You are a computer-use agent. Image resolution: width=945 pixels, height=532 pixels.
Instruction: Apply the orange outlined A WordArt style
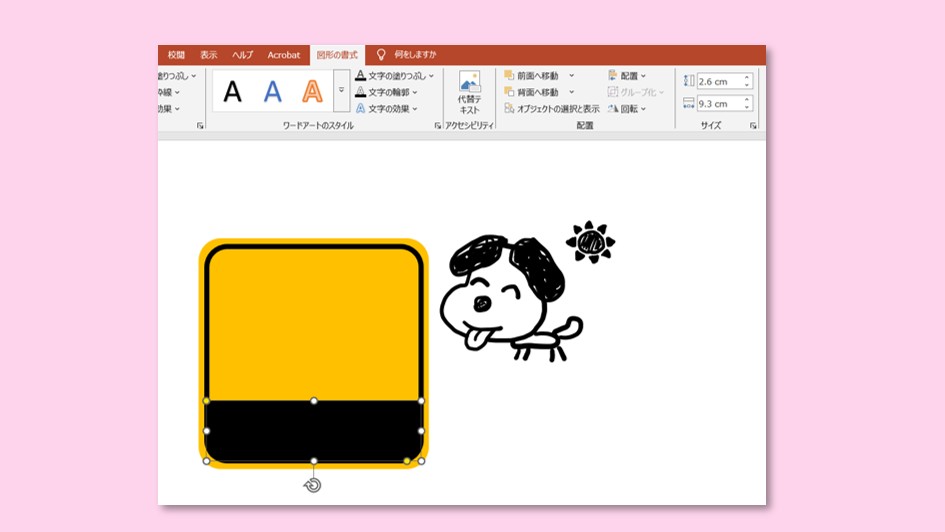click(x=312, y=92)
